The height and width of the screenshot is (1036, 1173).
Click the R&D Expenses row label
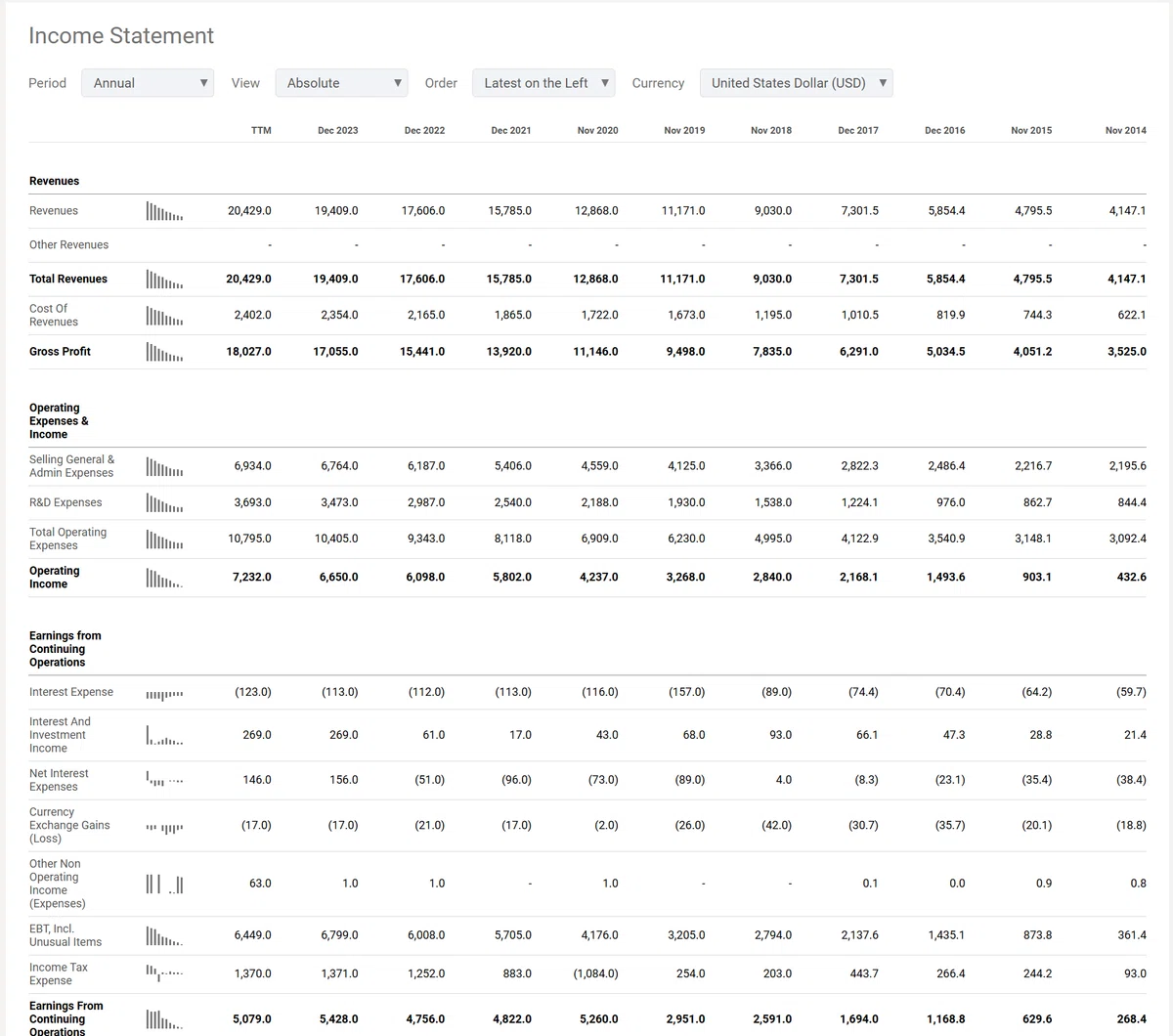point(65,503)
